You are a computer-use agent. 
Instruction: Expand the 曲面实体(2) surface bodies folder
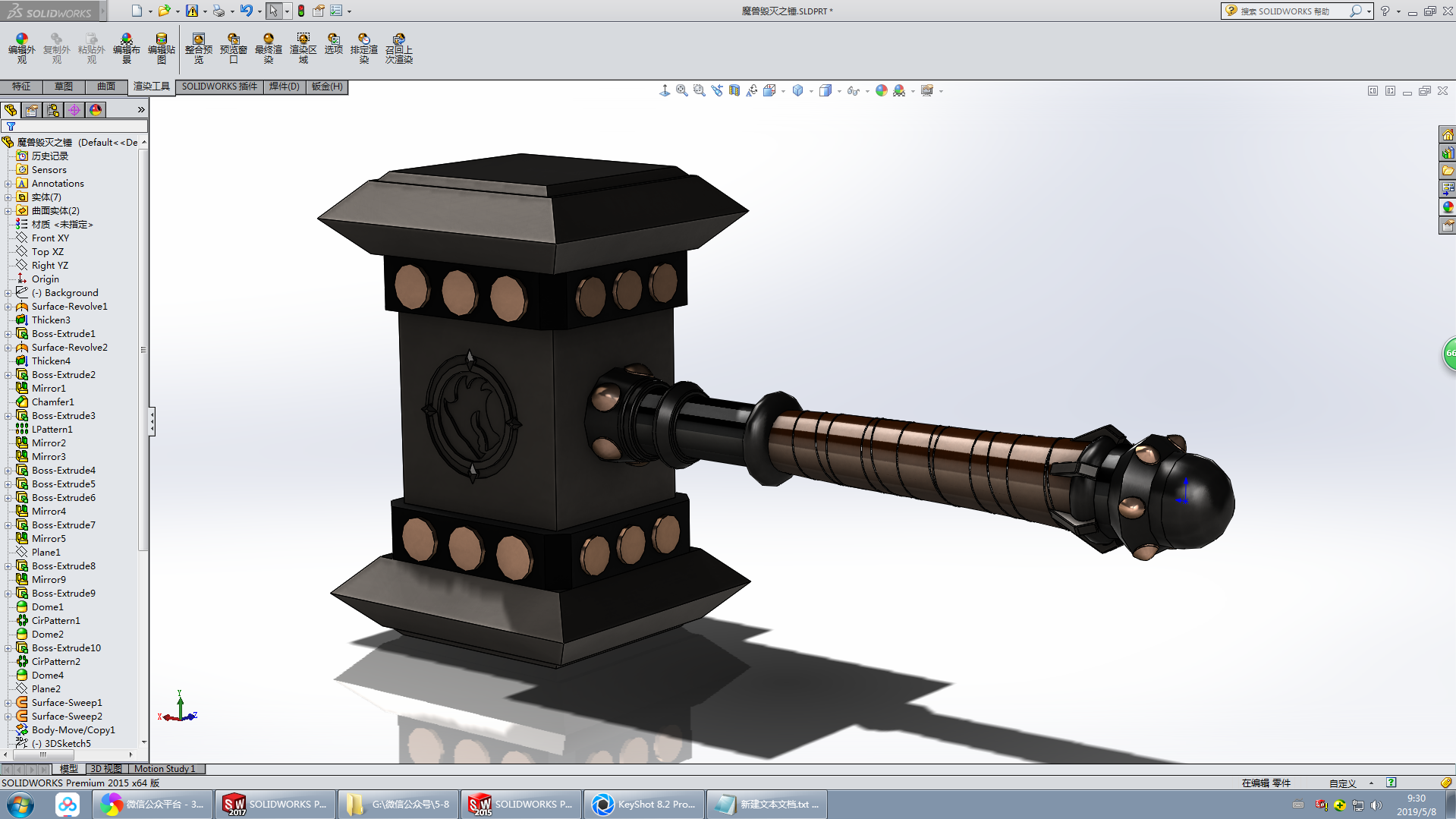coord(8,211)
